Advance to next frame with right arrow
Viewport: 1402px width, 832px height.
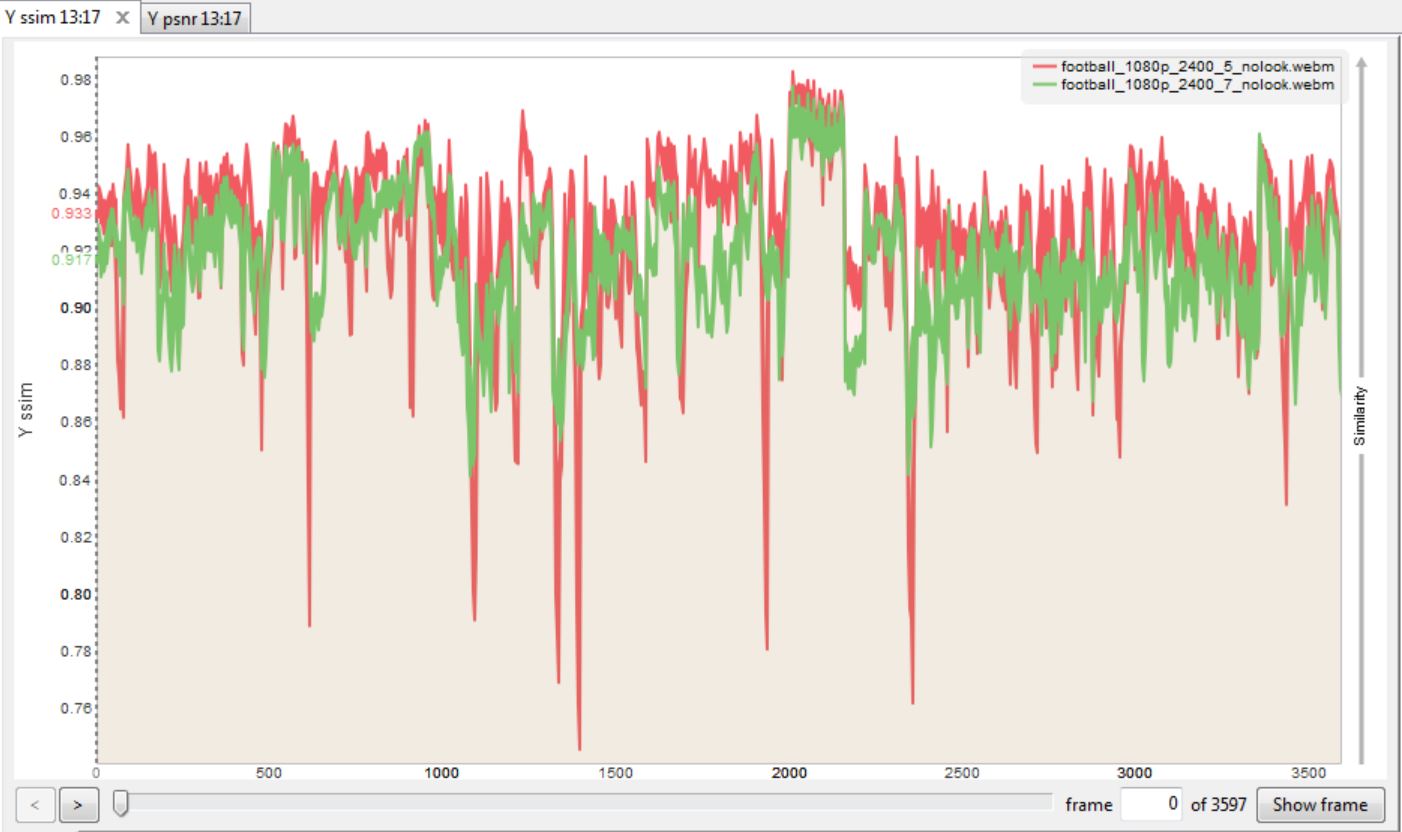[77, 804]
